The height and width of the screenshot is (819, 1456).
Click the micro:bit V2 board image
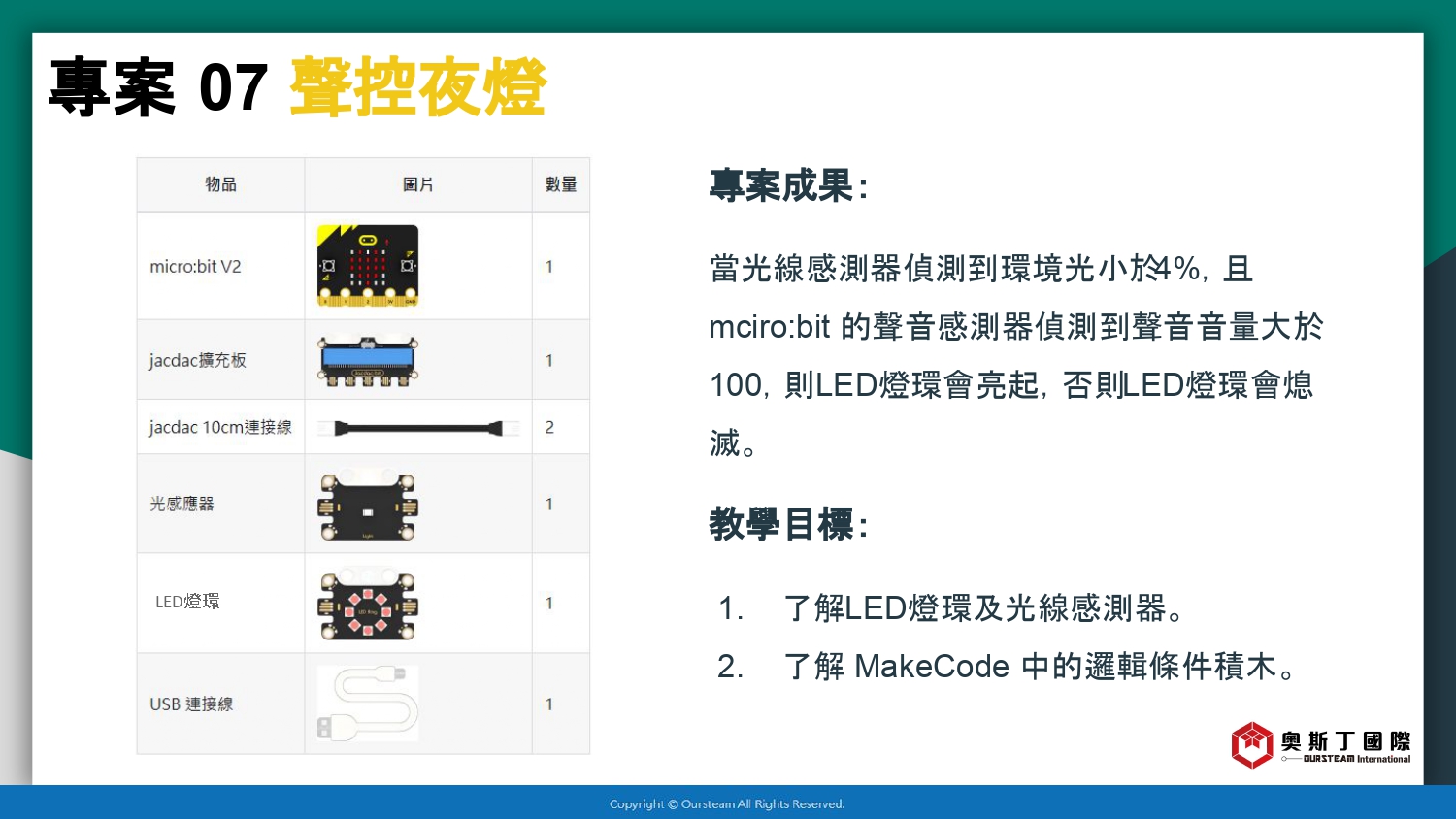click(x=368, y=266)
